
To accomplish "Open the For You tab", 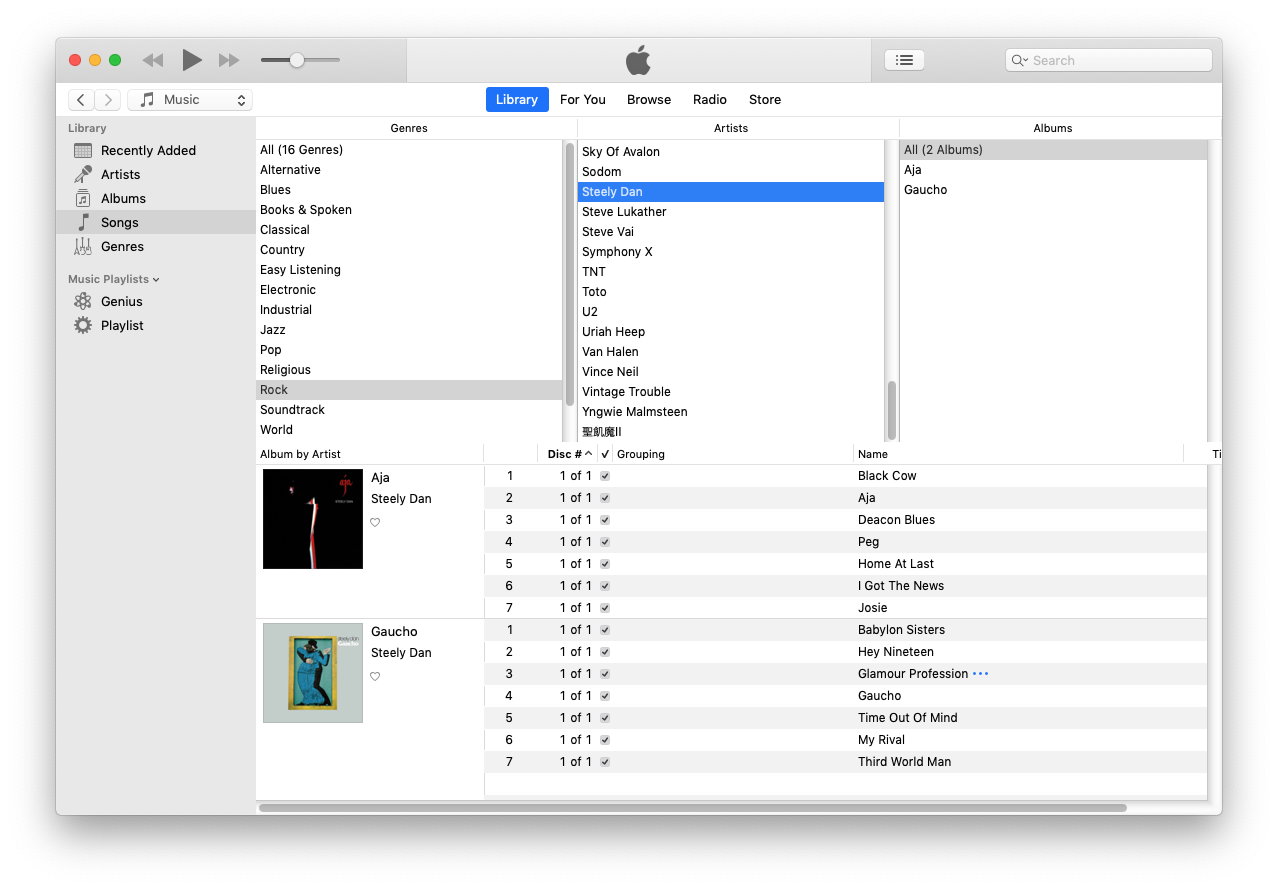I will [x=583, y=100].
